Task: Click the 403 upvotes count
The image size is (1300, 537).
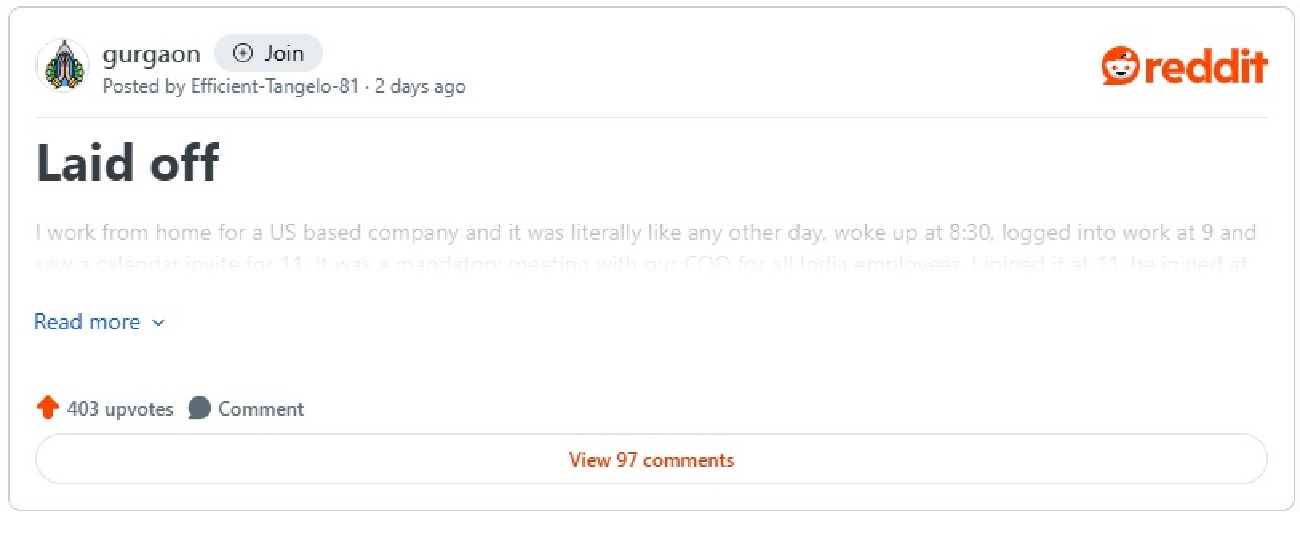Action: 120,409
